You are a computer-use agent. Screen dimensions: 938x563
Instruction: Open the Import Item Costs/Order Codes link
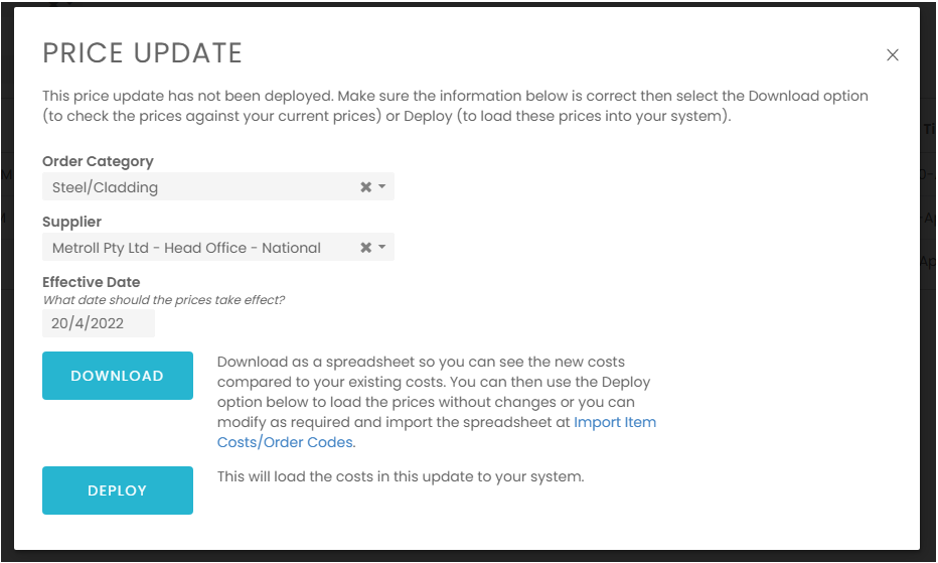614,423
